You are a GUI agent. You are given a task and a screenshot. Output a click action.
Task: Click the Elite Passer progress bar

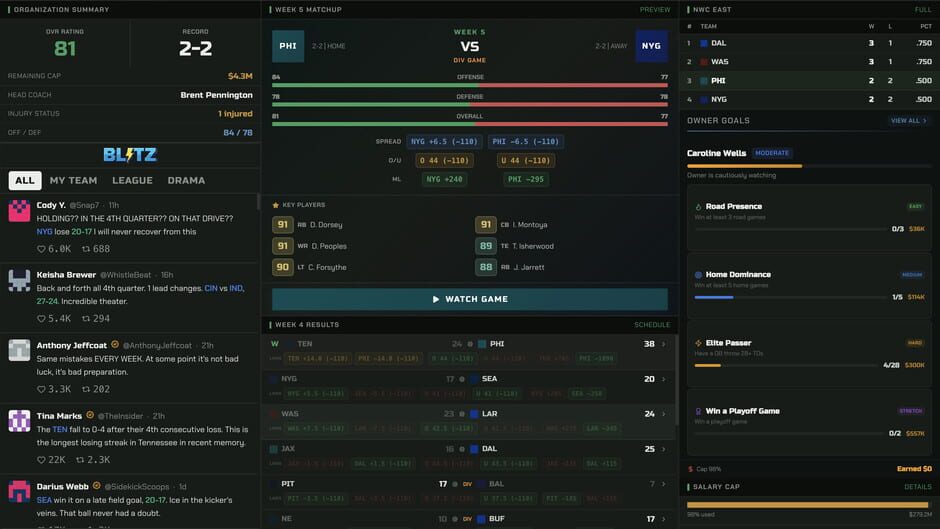point(785,365)
